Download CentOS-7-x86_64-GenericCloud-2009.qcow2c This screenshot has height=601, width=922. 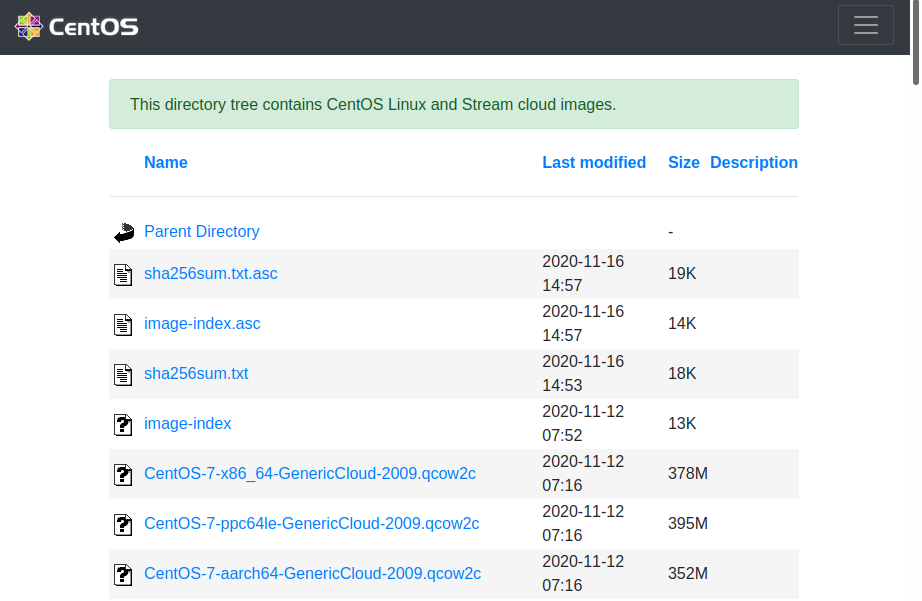point(310,473)
